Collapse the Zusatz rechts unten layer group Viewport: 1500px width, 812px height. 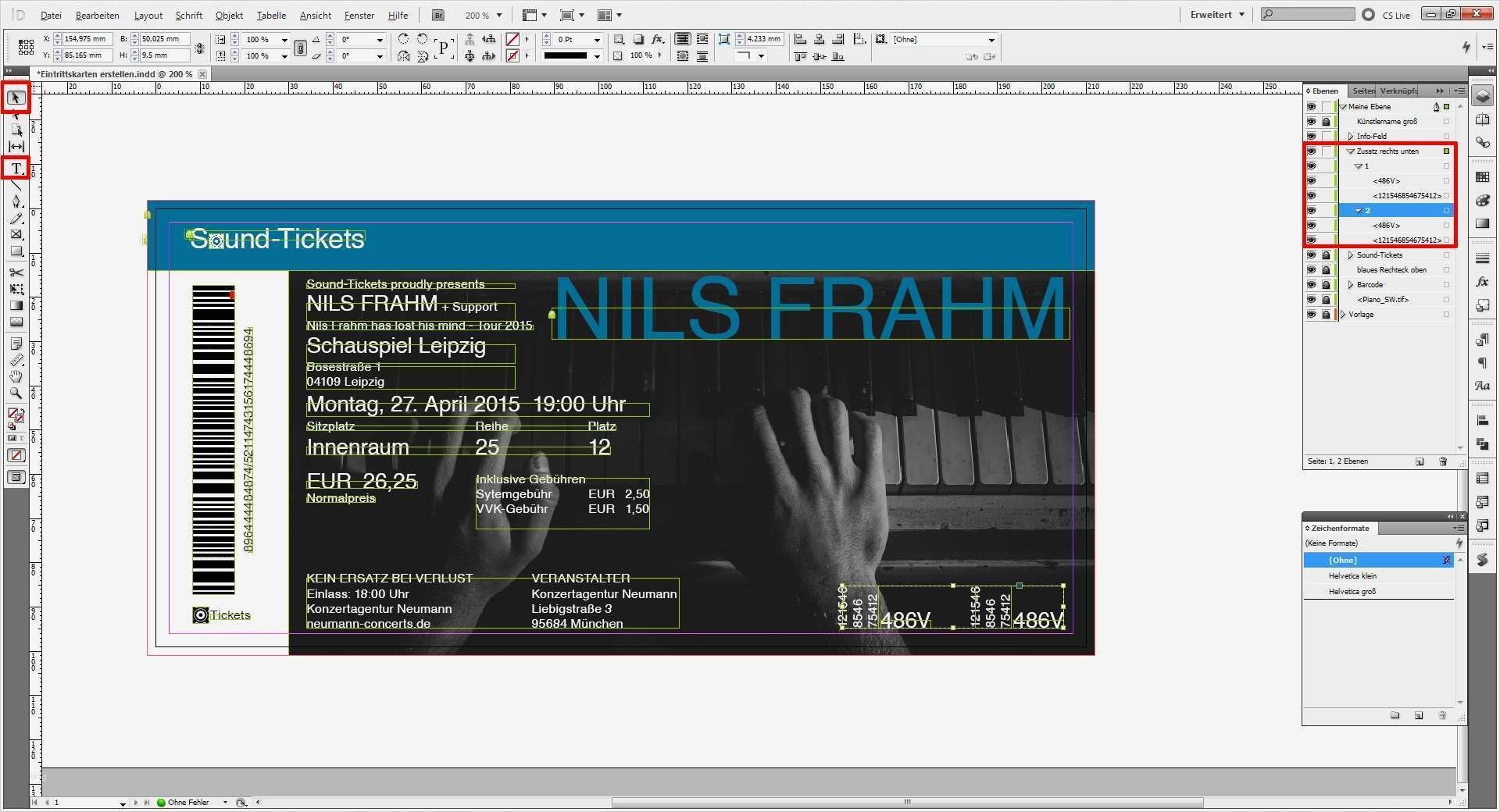tap(1349, 151)
